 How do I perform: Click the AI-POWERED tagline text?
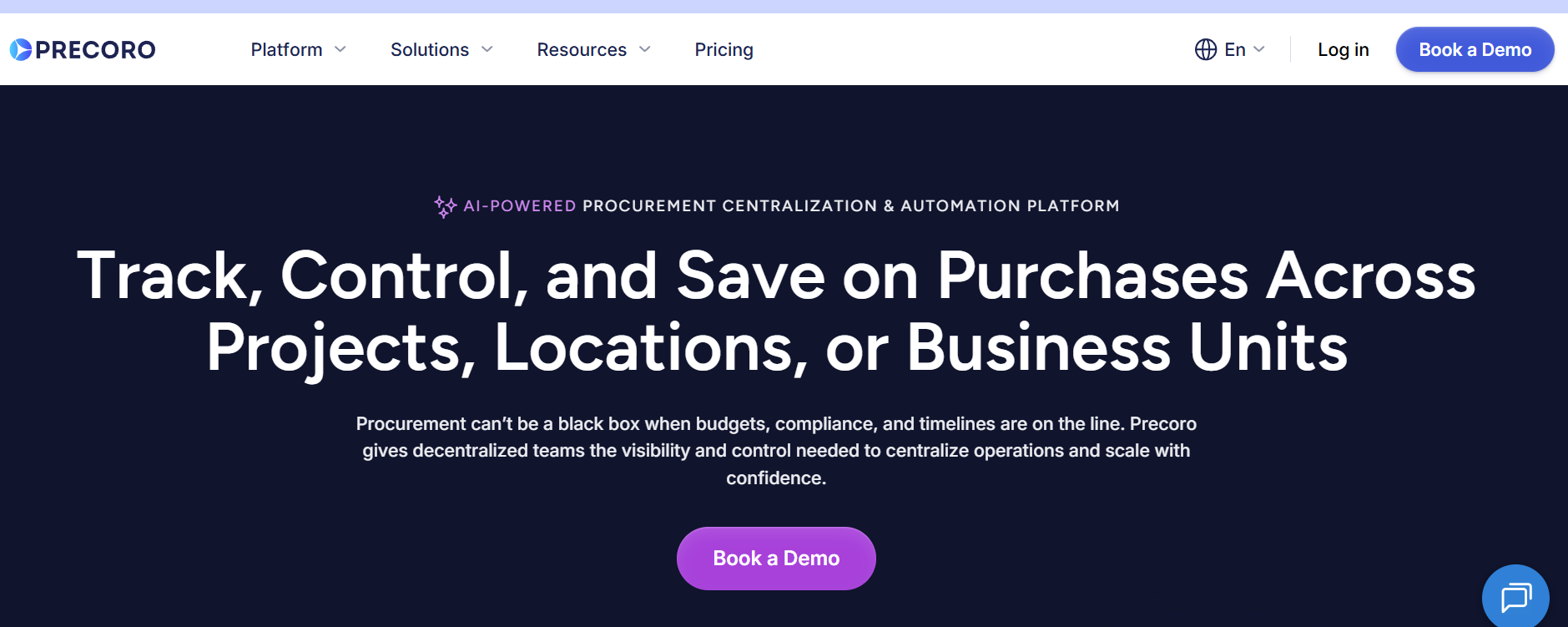519,206
